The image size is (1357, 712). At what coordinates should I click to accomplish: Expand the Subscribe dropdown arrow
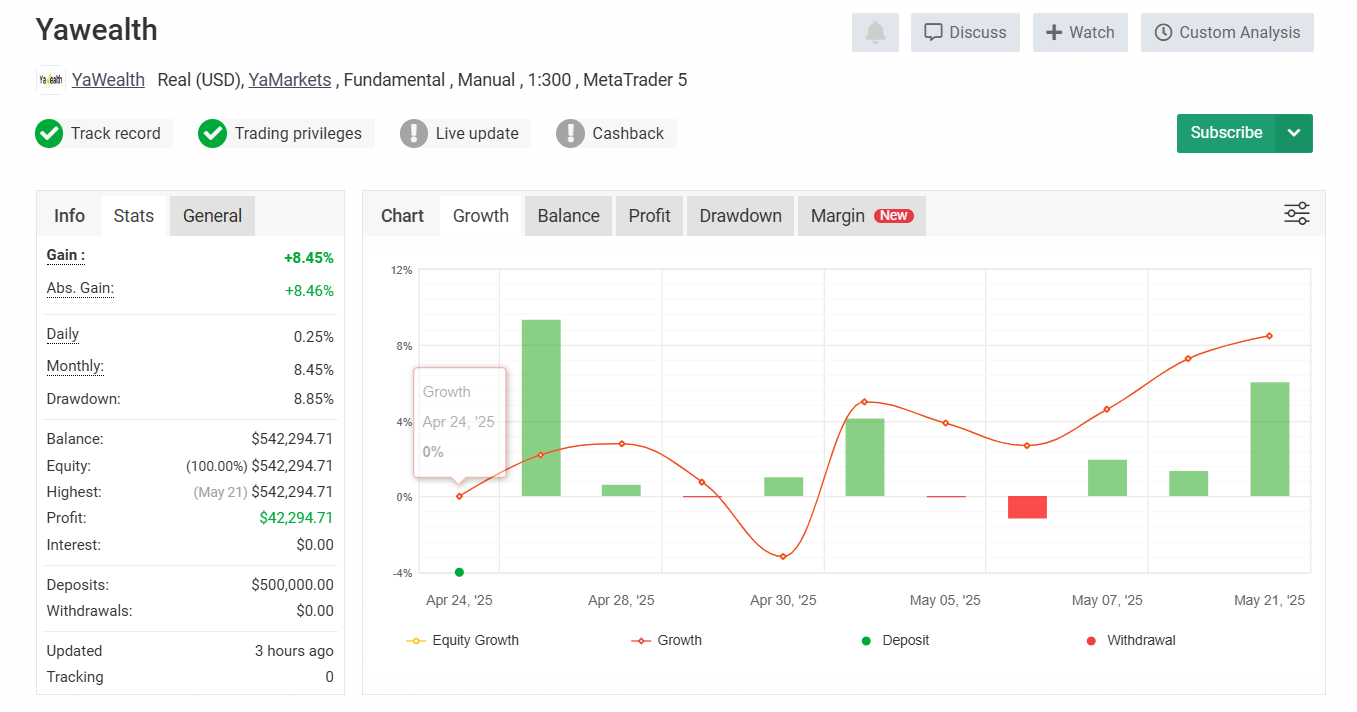tap(1294, 133)
